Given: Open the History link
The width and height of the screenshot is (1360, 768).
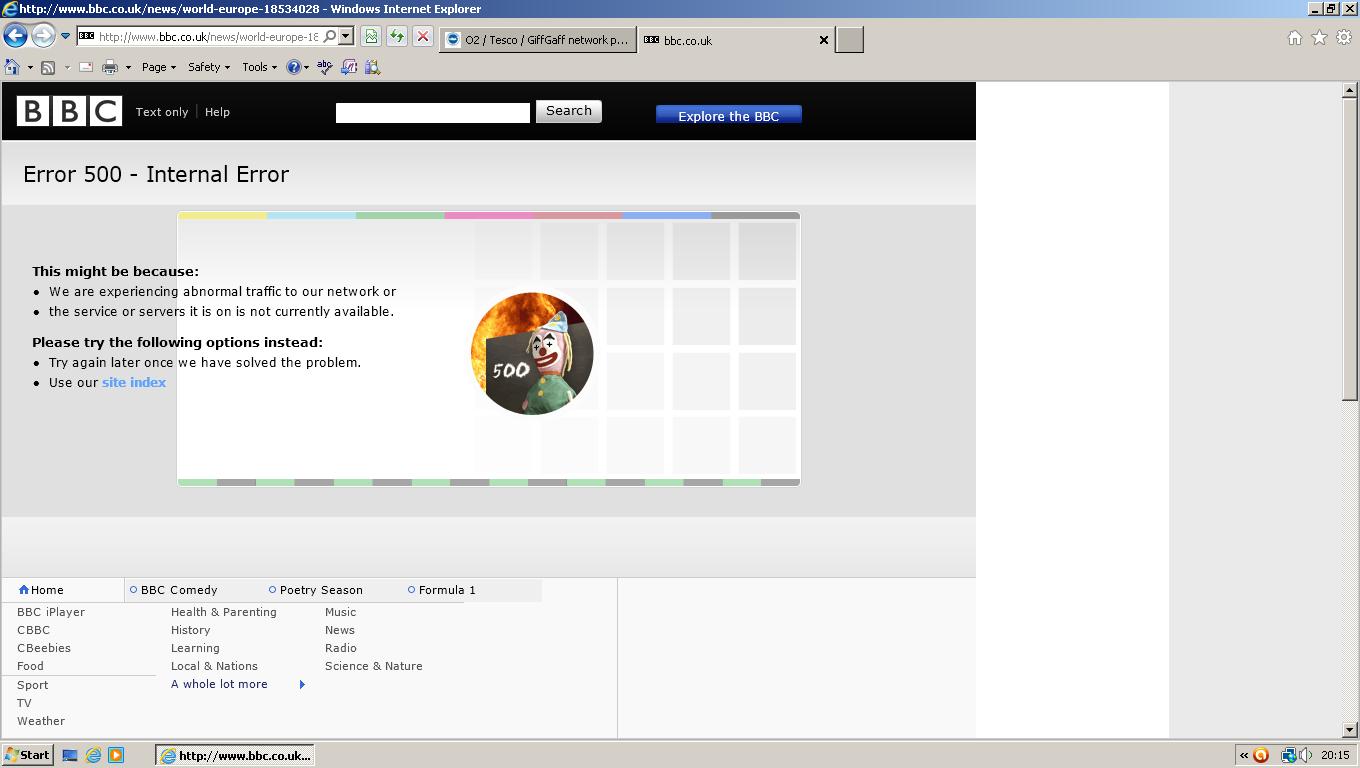Looking at the screenshot, I should 191,630.
